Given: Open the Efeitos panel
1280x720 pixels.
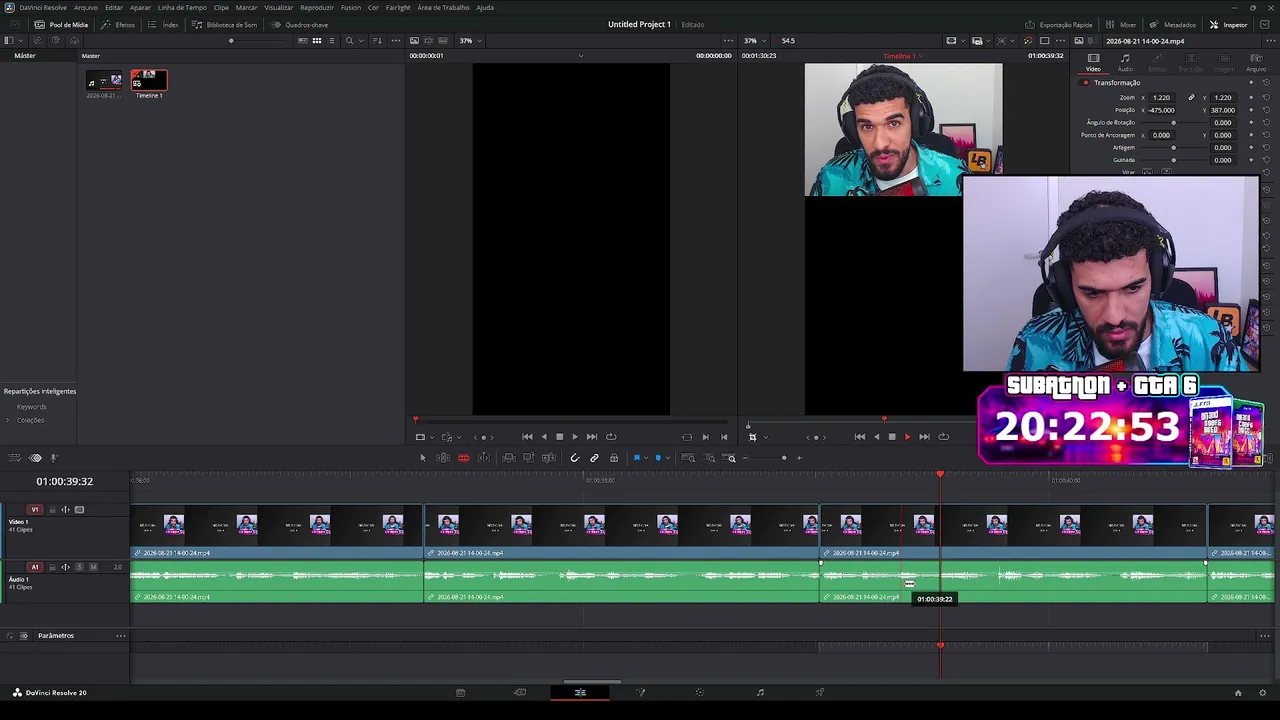Looking at the screenshot, I should pos(119,24).
